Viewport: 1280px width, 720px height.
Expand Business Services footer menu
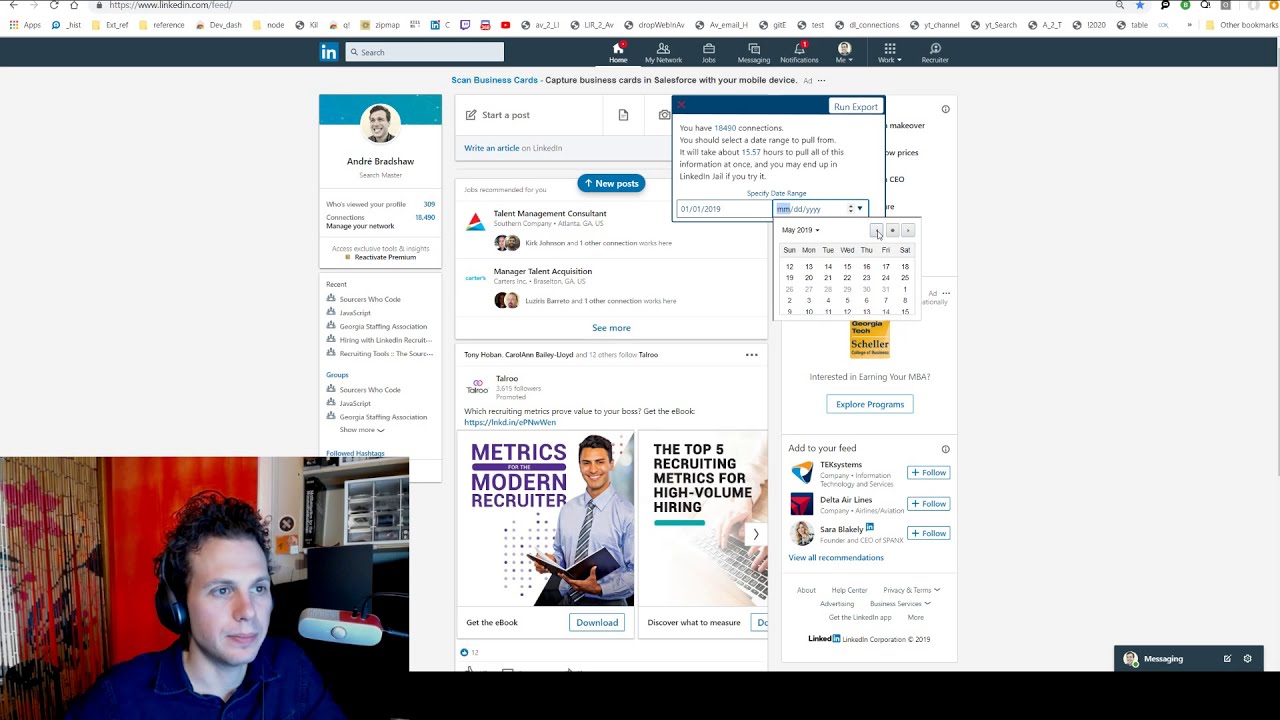(x=900, y=604)
